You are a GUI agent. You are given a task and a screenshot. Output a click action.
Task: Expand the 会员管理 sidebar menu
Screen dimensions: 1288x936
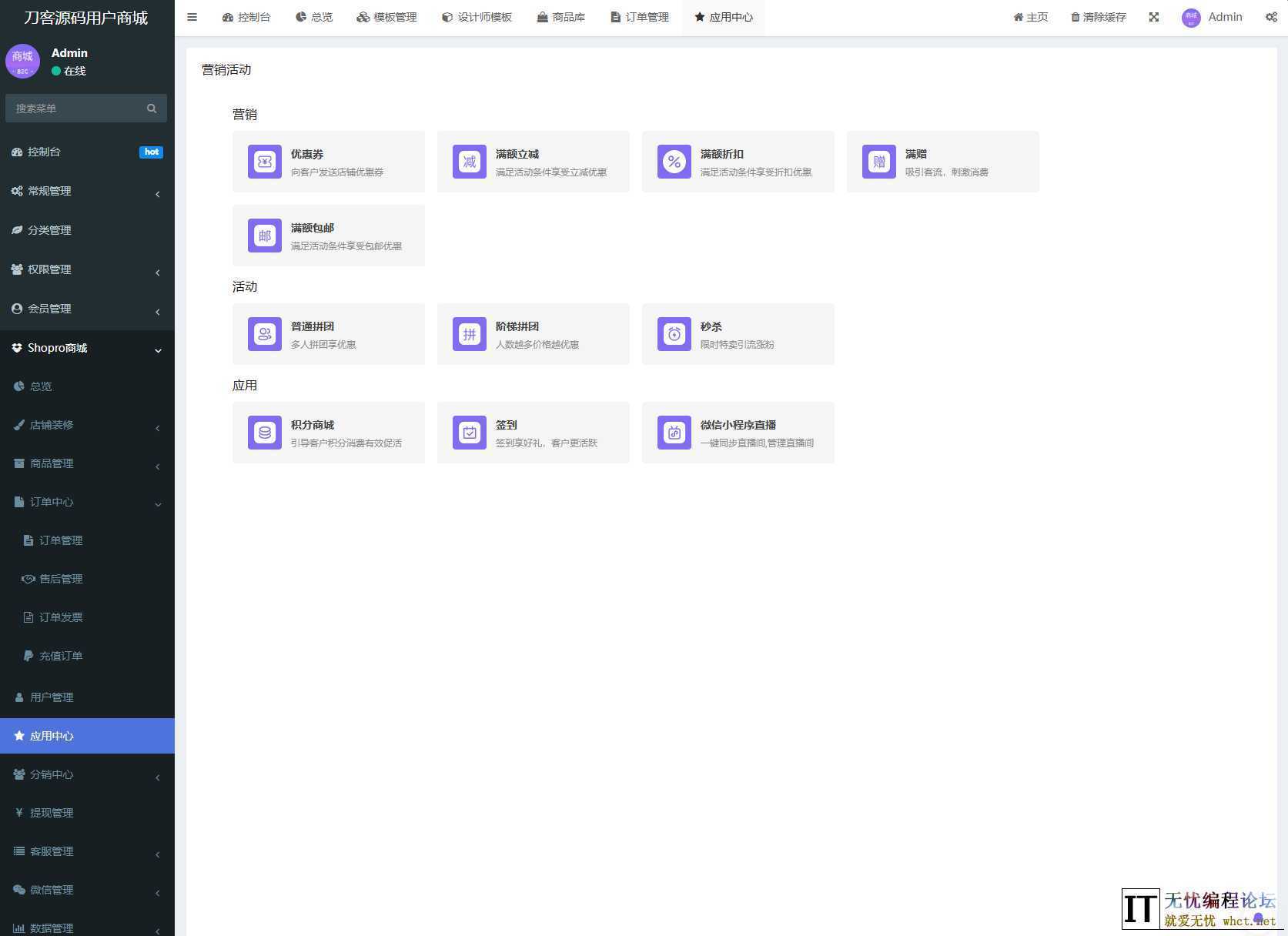pos(87,309)
